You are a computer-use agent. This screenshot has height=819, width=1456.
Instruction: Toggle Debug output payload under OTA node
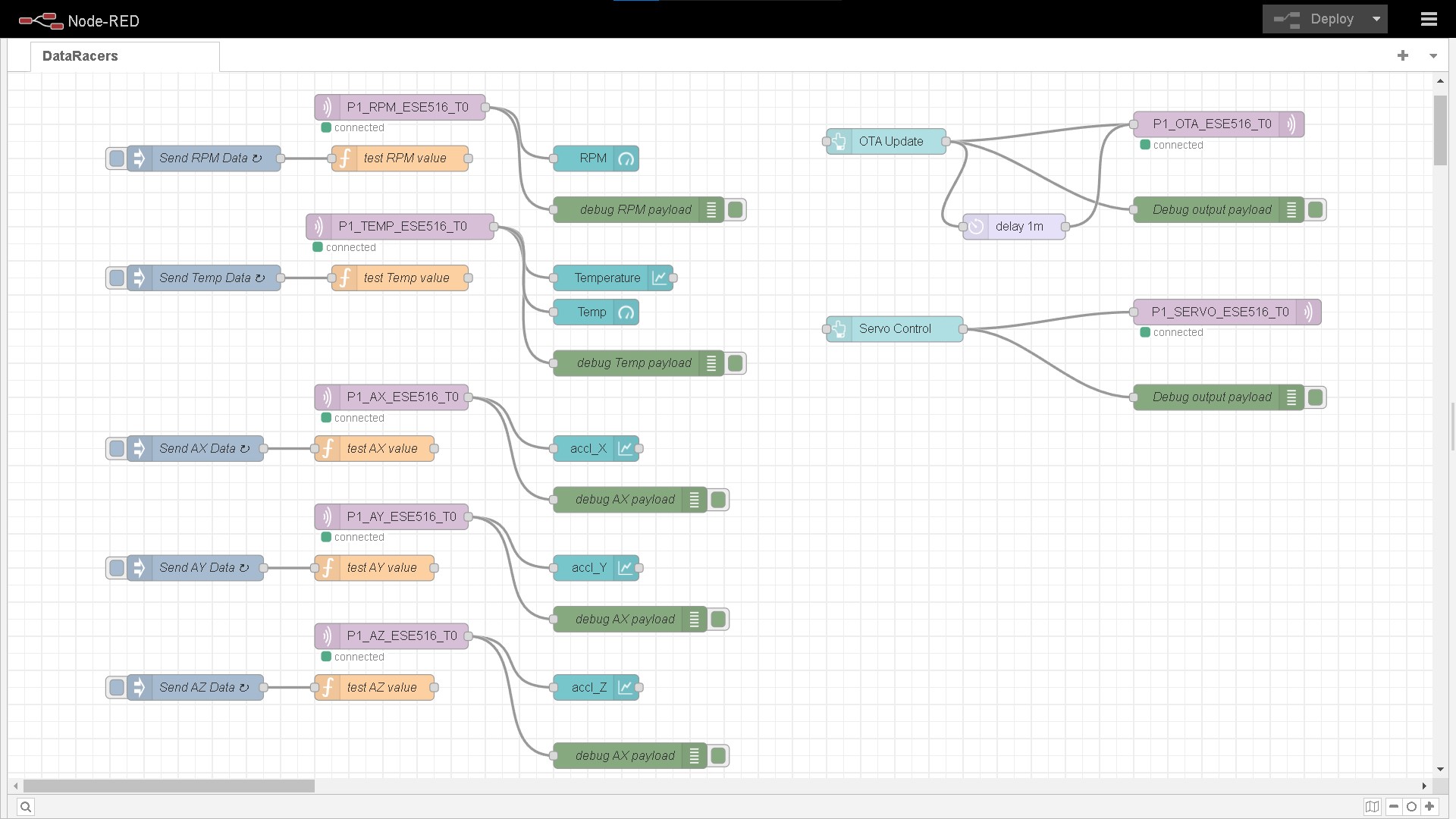(x=1316, y=210)
